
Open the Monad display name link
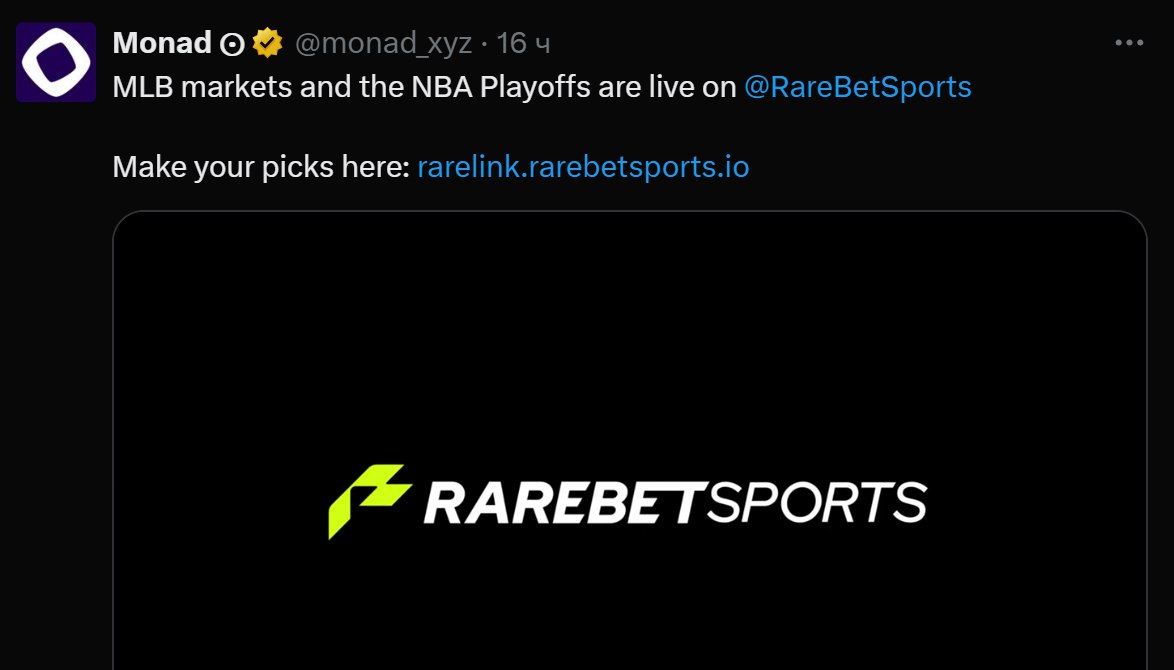[162, 43]
